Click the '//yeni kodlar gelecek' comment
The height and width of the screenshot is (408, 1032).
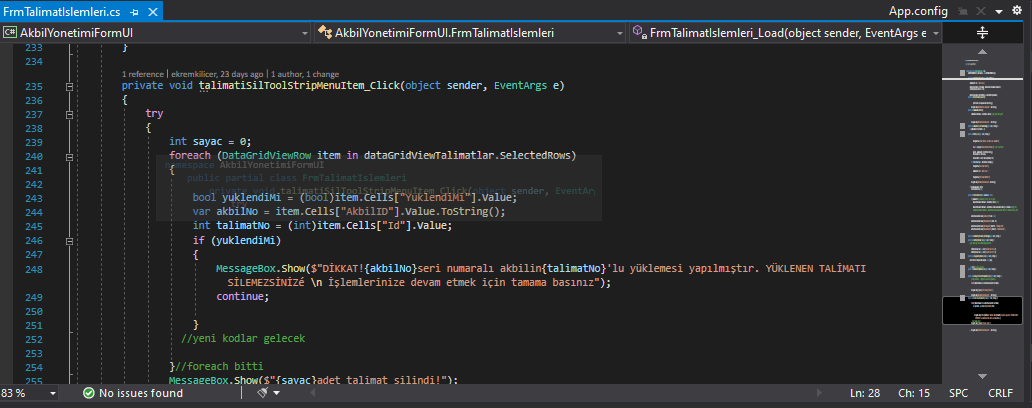243,338
